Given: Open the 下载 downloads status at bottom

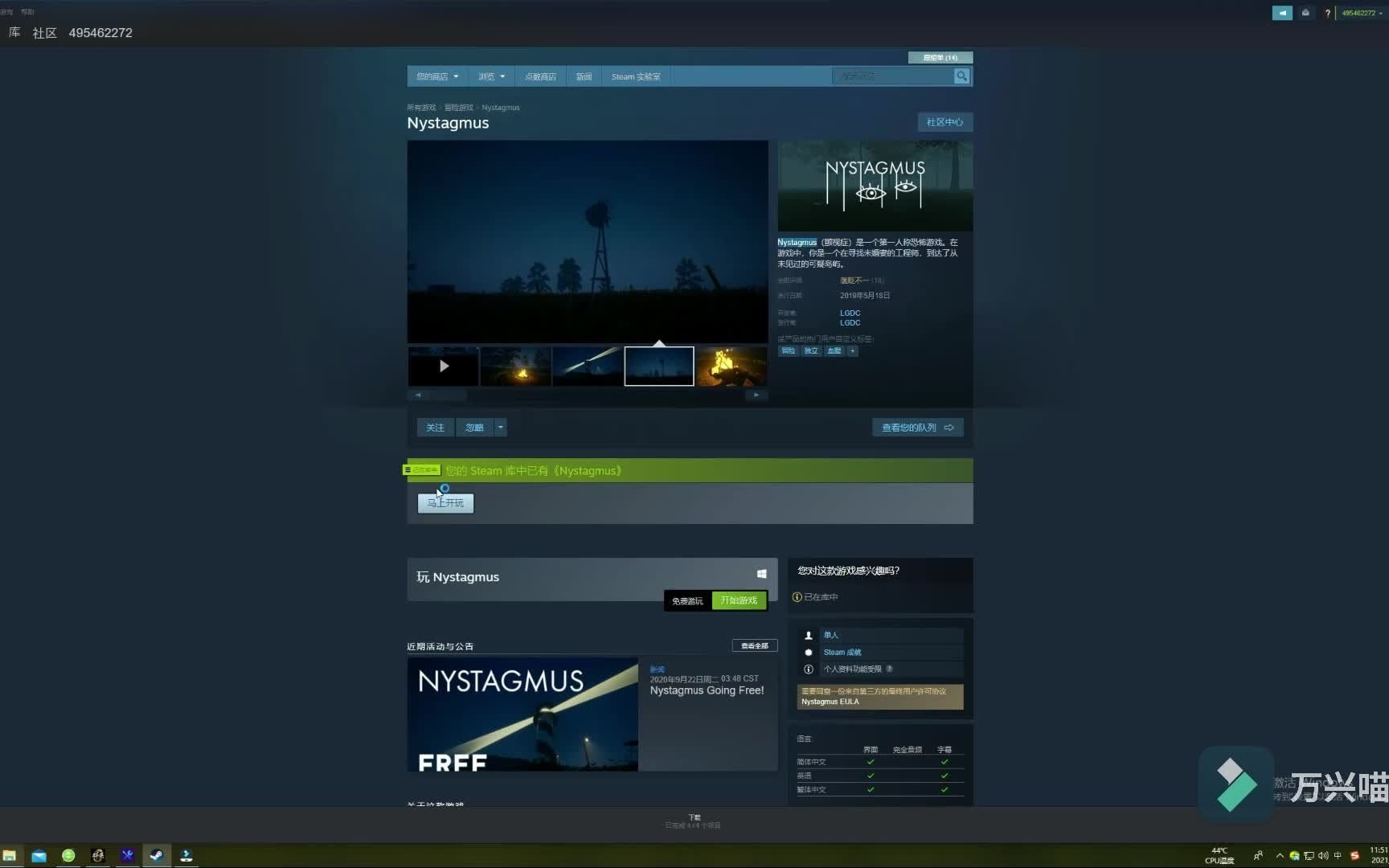Looking at the screenshot, I should coord(694,821).
